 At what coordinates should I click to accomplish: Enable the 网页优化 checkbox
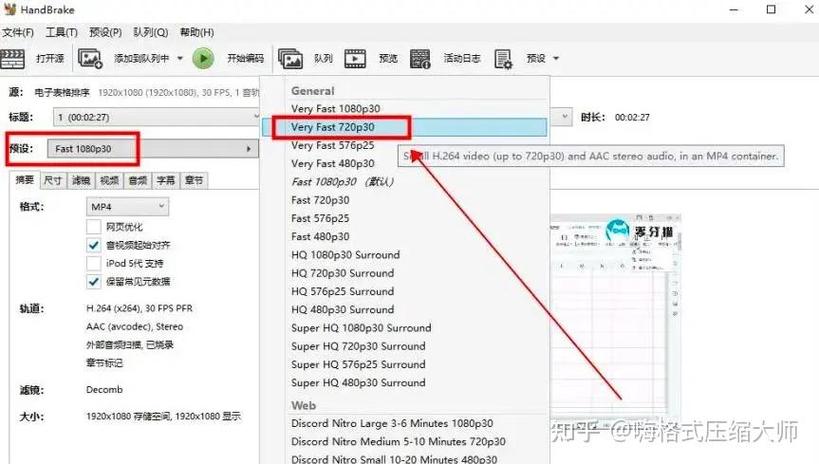93,227
